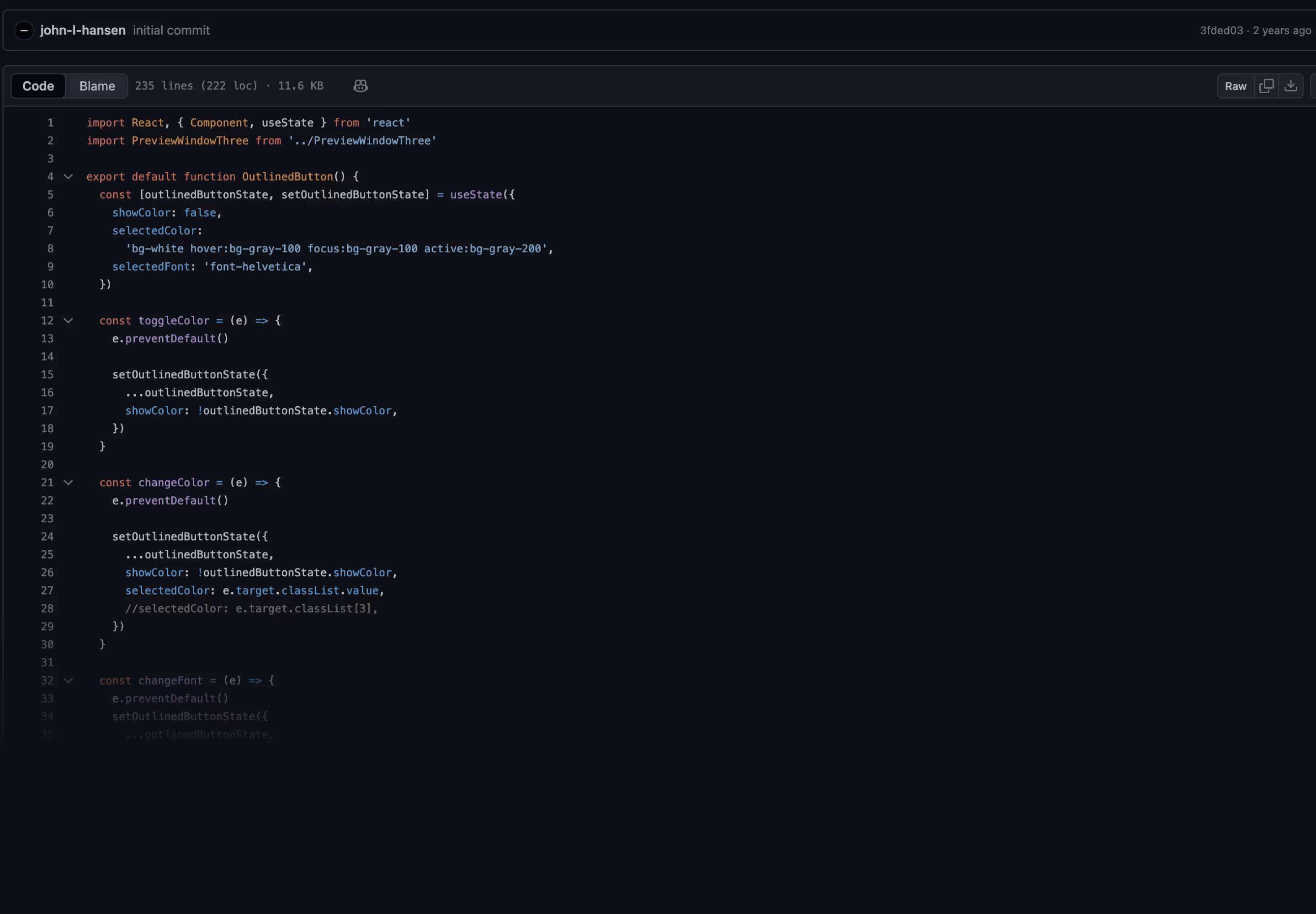Copy raw file contents using copy icon
Screen dimensions: 1316x914
pos(1267,85)
